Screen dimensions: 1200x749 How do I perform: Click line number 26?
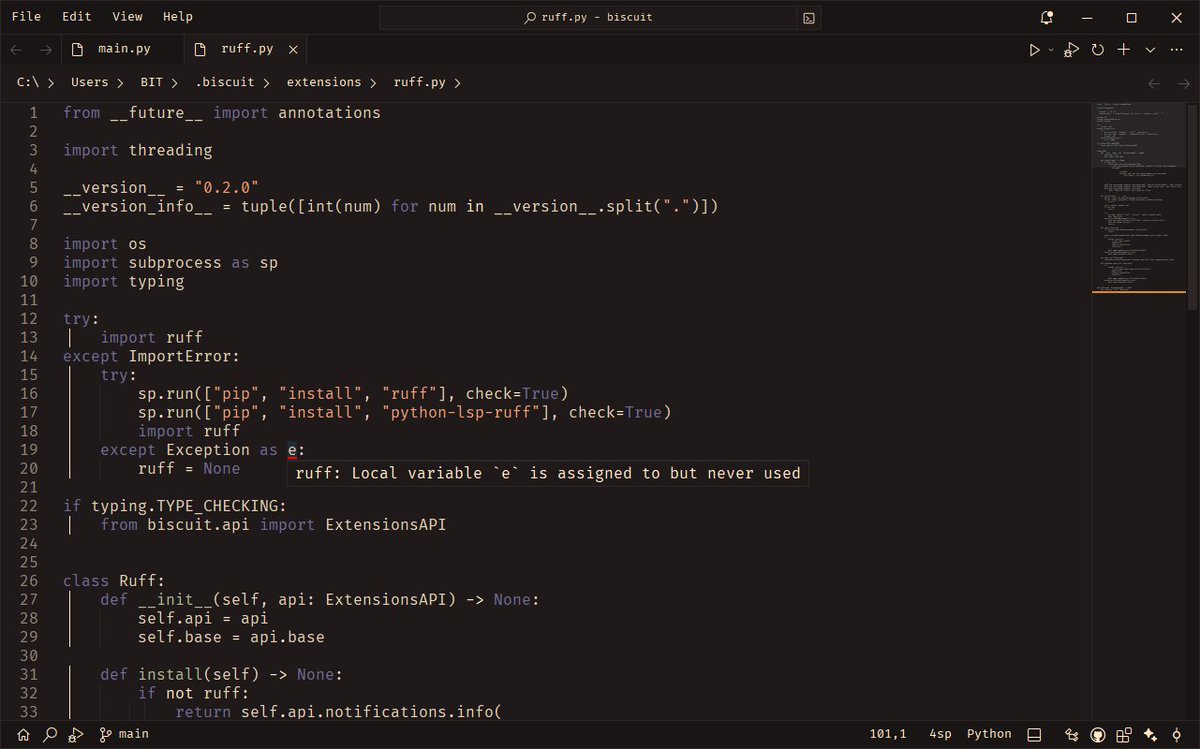(x=28, y=581)
